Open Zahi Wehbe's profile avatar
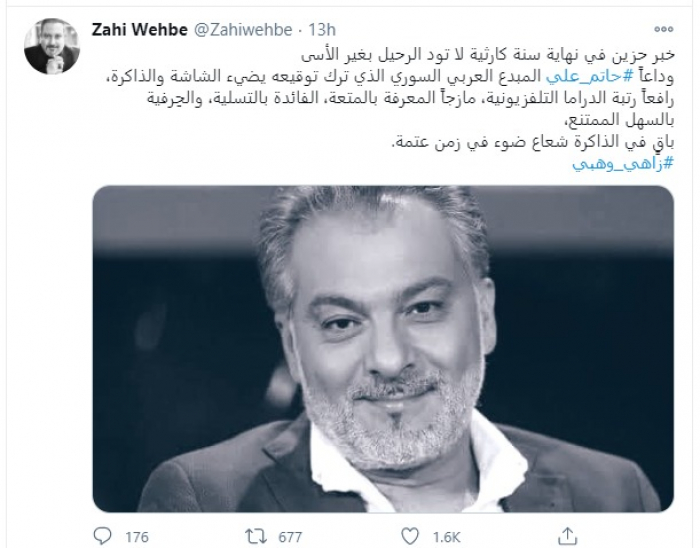This screenshot has width=700, height=548. [52, 46]
